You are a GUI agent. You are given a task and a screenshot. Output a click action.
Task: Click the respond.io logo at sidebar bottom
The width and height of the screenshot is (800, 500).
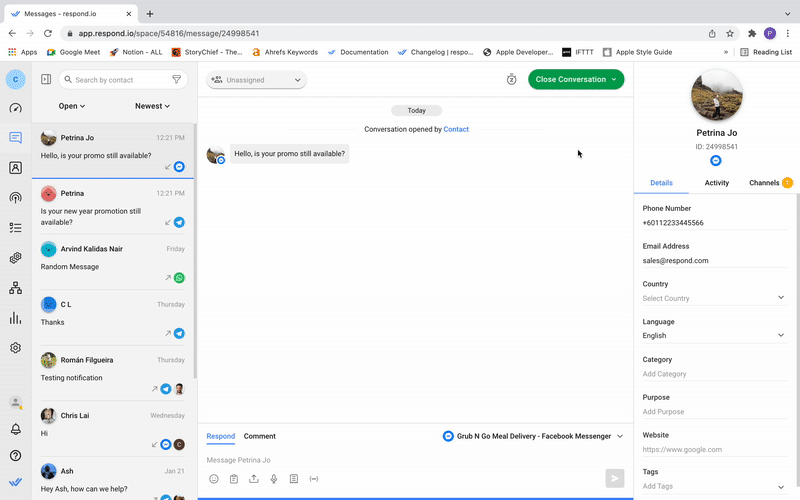pyautogui.click(x=16, y=482)
